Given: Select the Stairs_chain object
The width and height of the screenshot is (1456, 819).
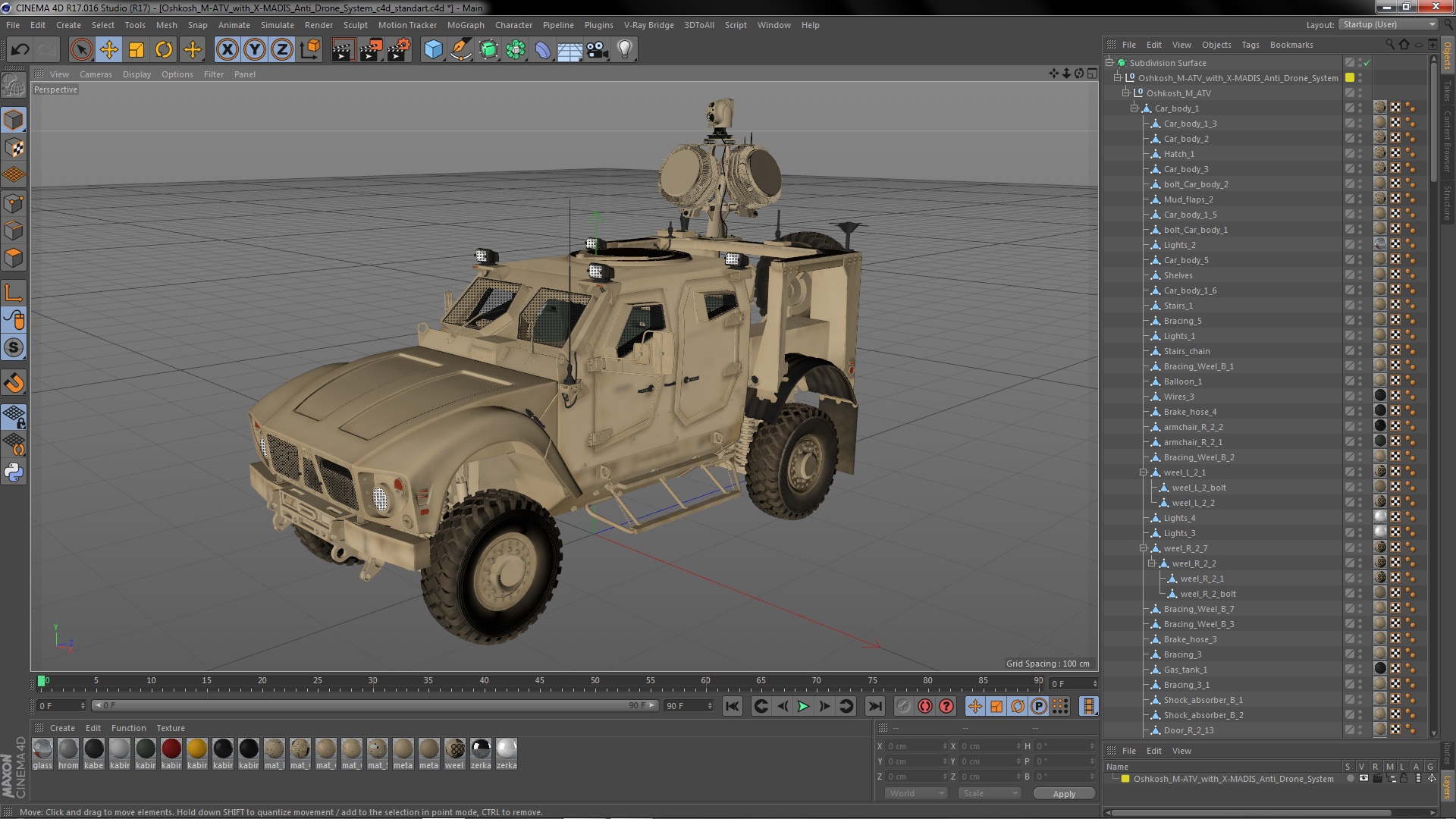Looking at the screenshot, I should click(1187, 351).
